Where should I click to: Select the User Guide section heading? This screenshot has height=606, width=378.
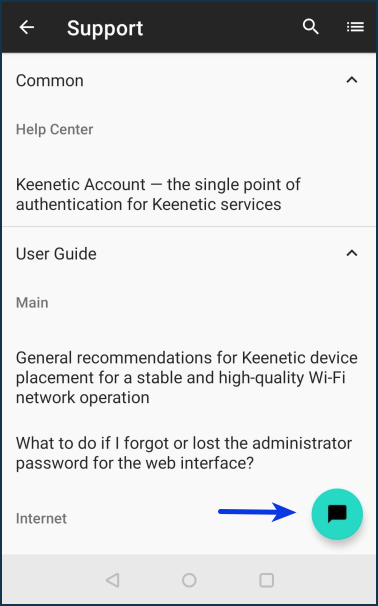click(56, 254)
